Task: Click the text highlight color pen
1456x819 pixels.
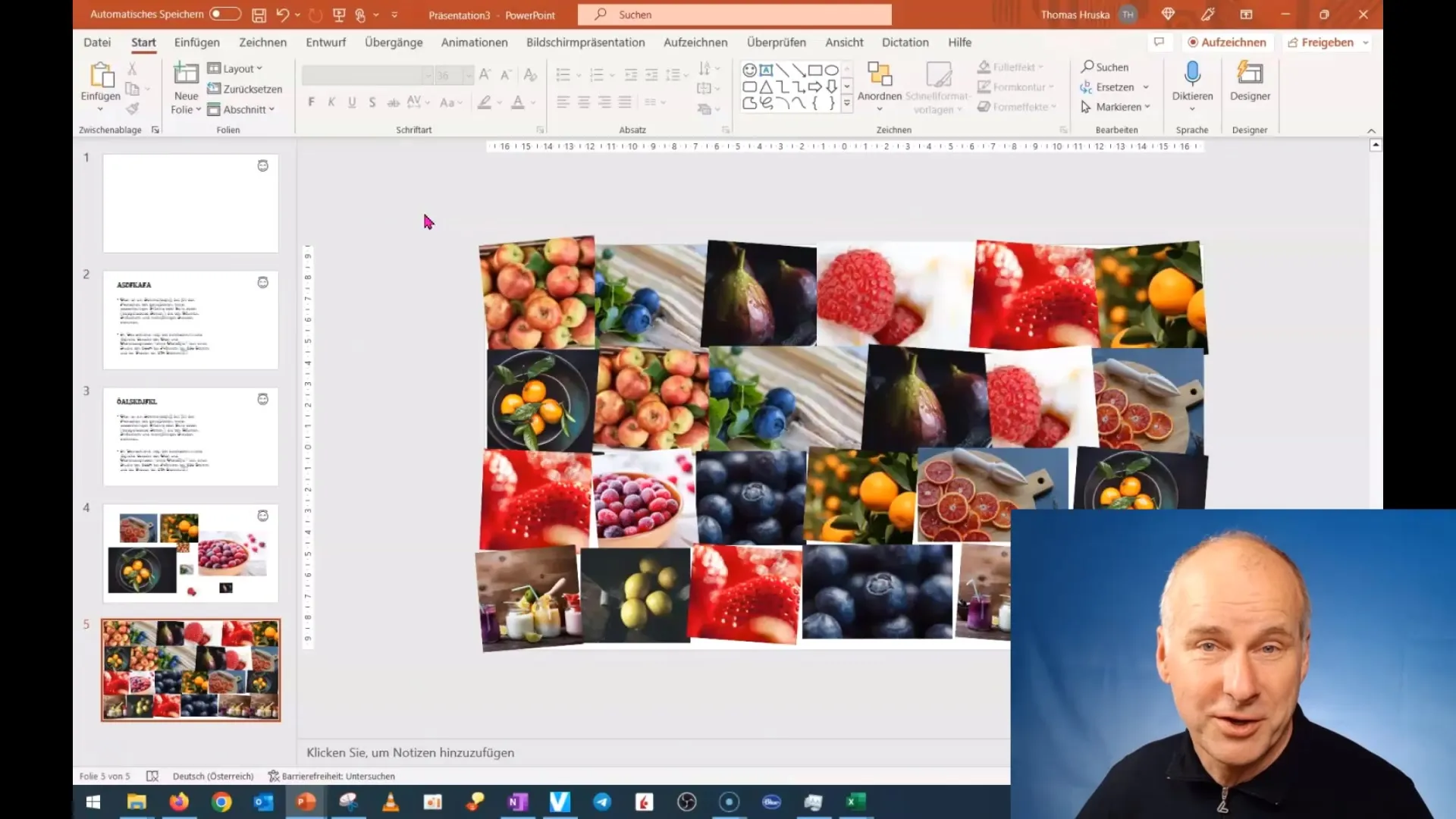Action: click(x=485, y=102)
